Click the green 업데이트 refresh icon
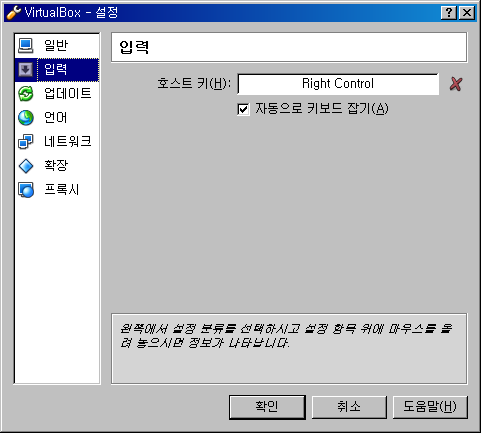The height and width of the screenshot is (433, 481). [x=26, y=94]
